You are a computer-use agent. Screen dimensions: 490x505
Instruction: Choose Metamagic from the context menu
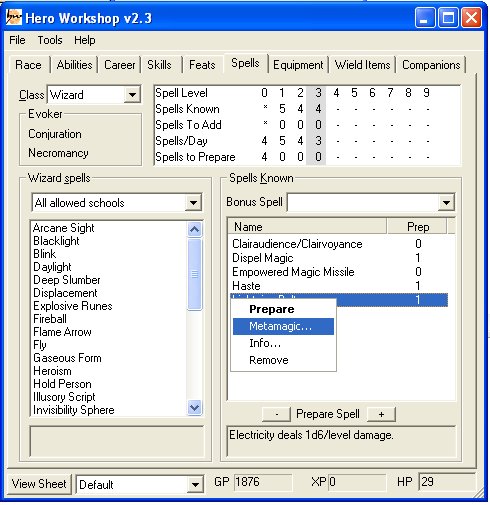coord(283,326)
